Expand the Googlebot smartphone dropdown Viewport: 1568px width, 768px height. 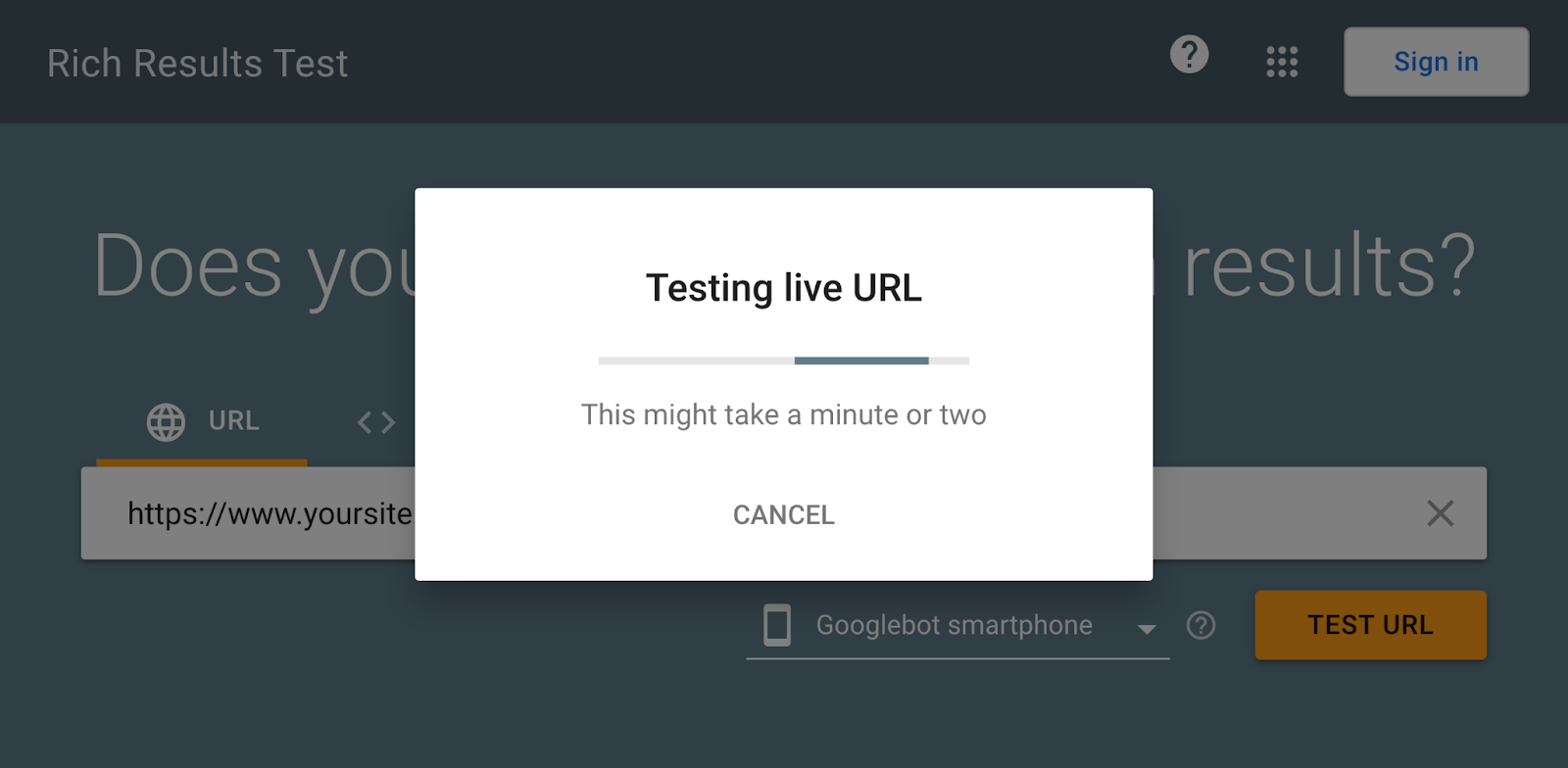(957, 625)
